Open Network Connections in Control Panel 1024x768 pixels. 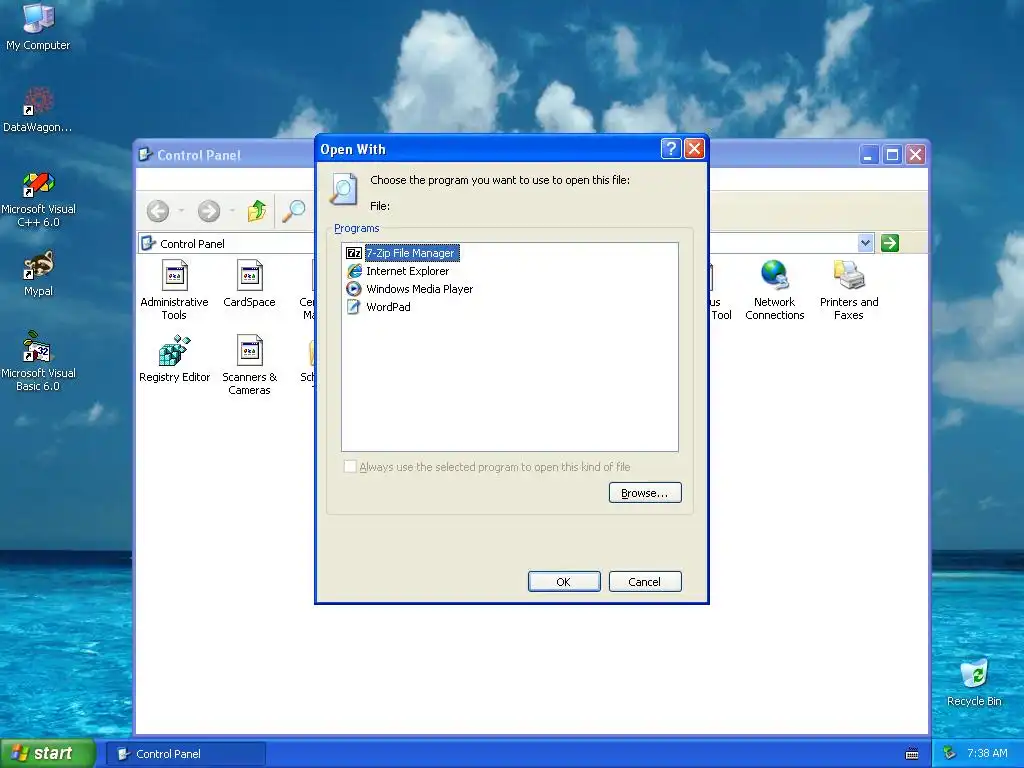tap(775, 290)
